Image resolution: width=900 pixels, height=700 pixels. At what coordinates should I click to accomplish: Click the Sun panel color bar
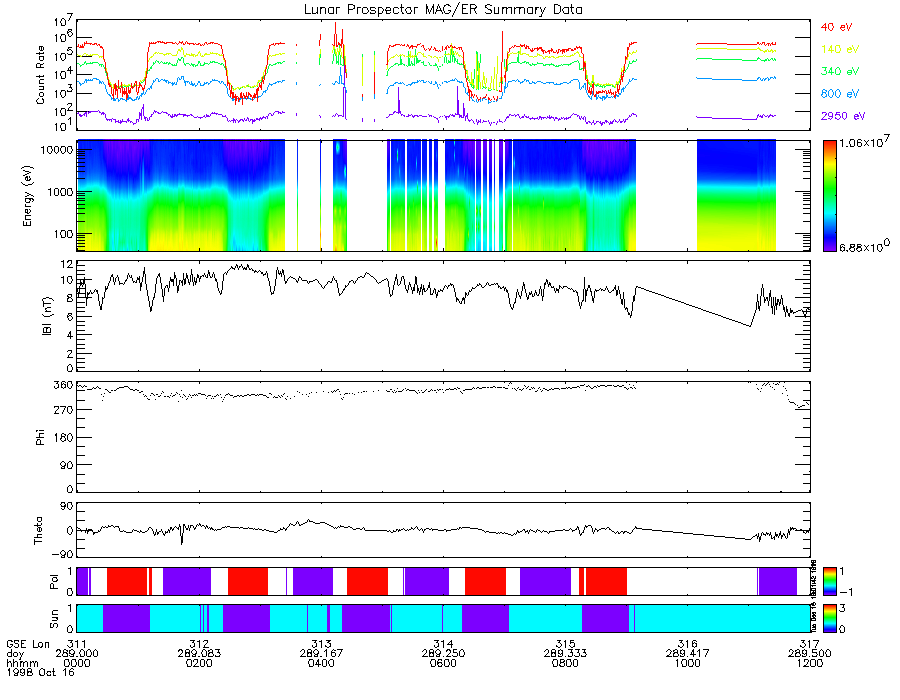click(x=829, y=618)
